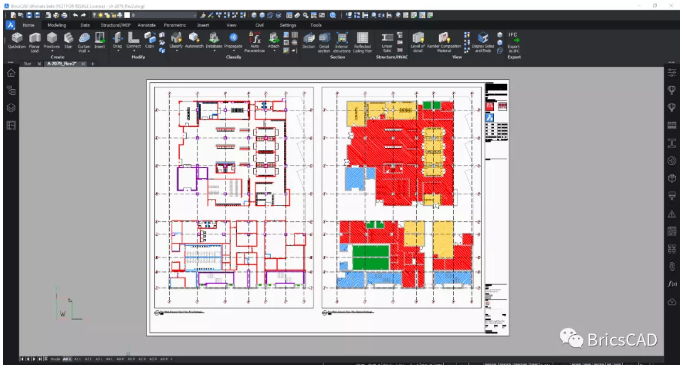Open Auto Parametrize tool
This screenshot has height=365, width=683.
click(254, 42)
